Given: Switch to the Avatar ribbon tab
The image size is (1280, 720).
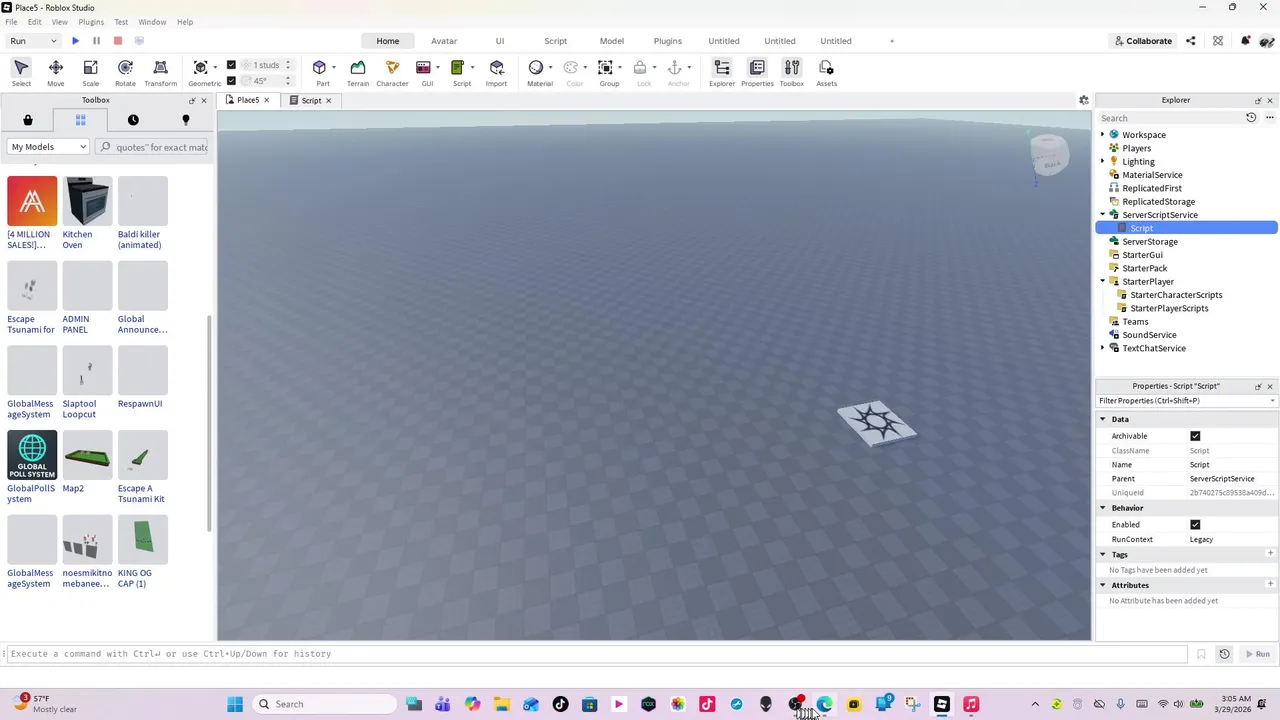Looking at the screenshot, I should (444, 41).
